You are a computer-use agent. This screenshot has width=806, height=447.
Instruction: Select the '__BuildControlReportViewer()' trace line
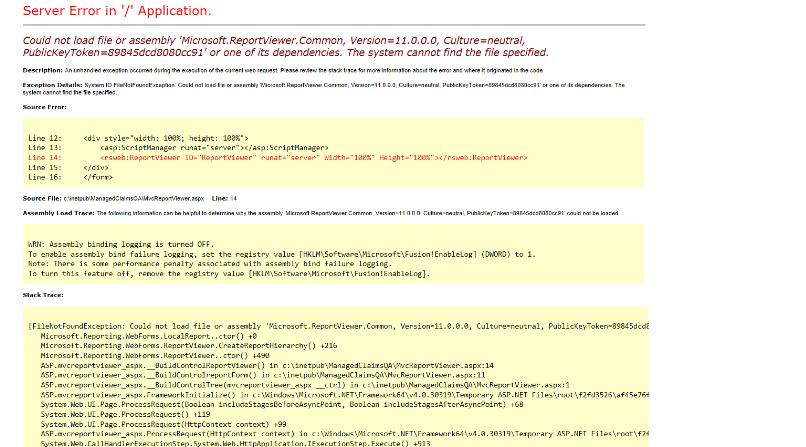tap(267, 366)
